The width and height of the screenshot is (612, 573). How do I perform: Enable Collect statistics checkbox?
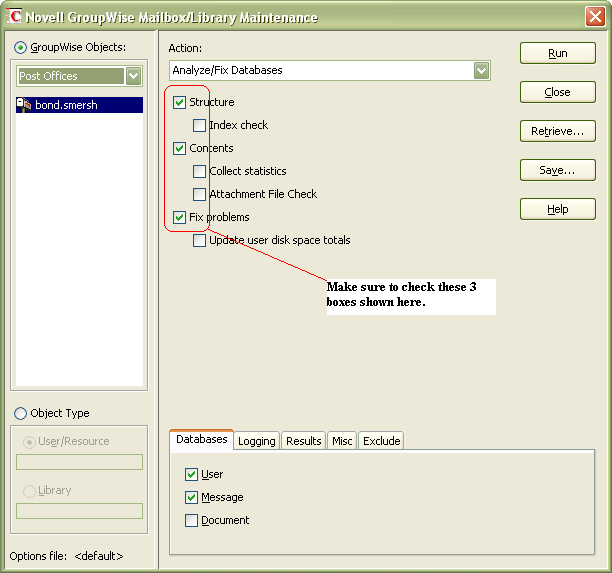tap(199, 171)
